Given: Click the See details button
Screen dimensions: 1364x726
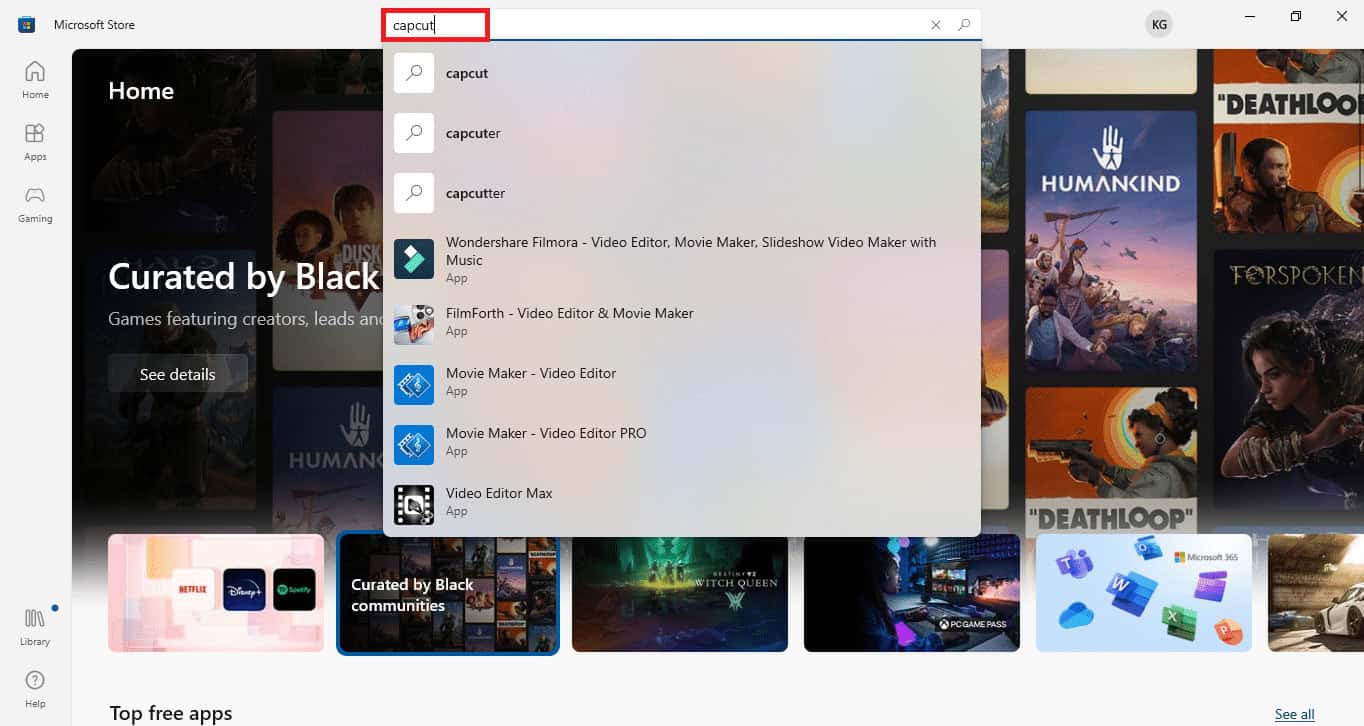Looking at the screenshot, I should coord(178,374).
